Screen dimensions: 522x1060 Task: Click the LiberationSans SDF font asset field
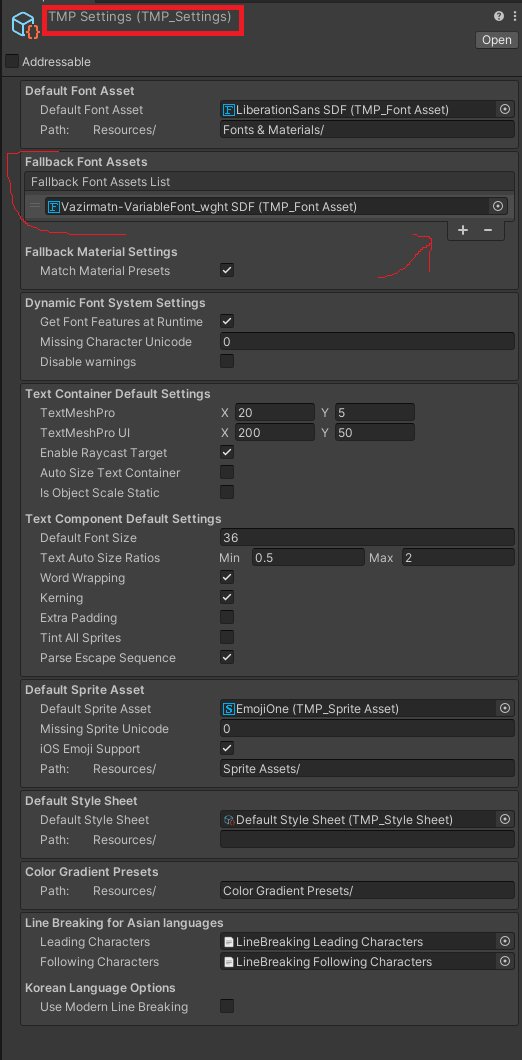click(x=359, y=110)
